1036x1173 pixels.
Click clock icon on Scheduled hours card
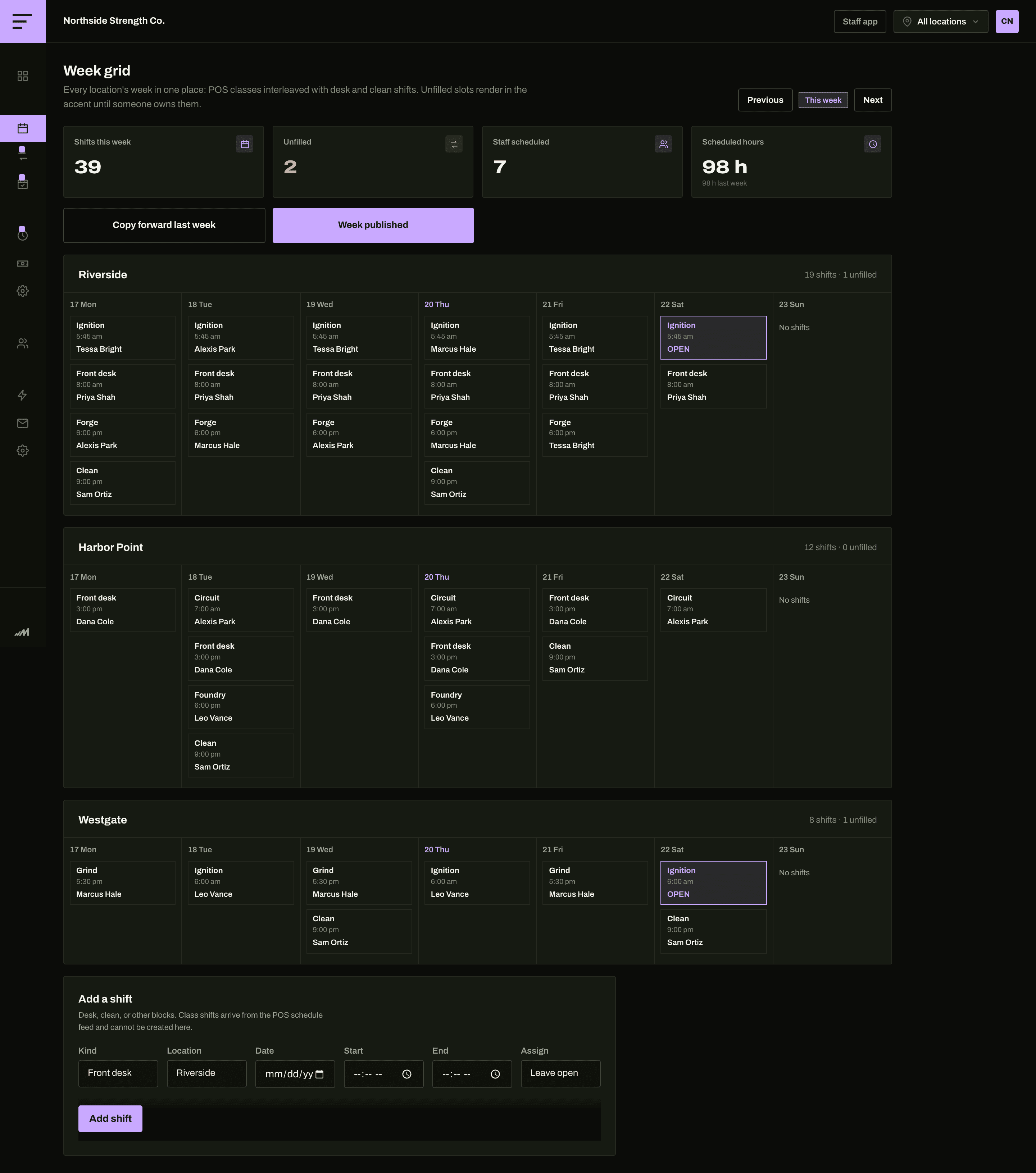click(872, 144)
